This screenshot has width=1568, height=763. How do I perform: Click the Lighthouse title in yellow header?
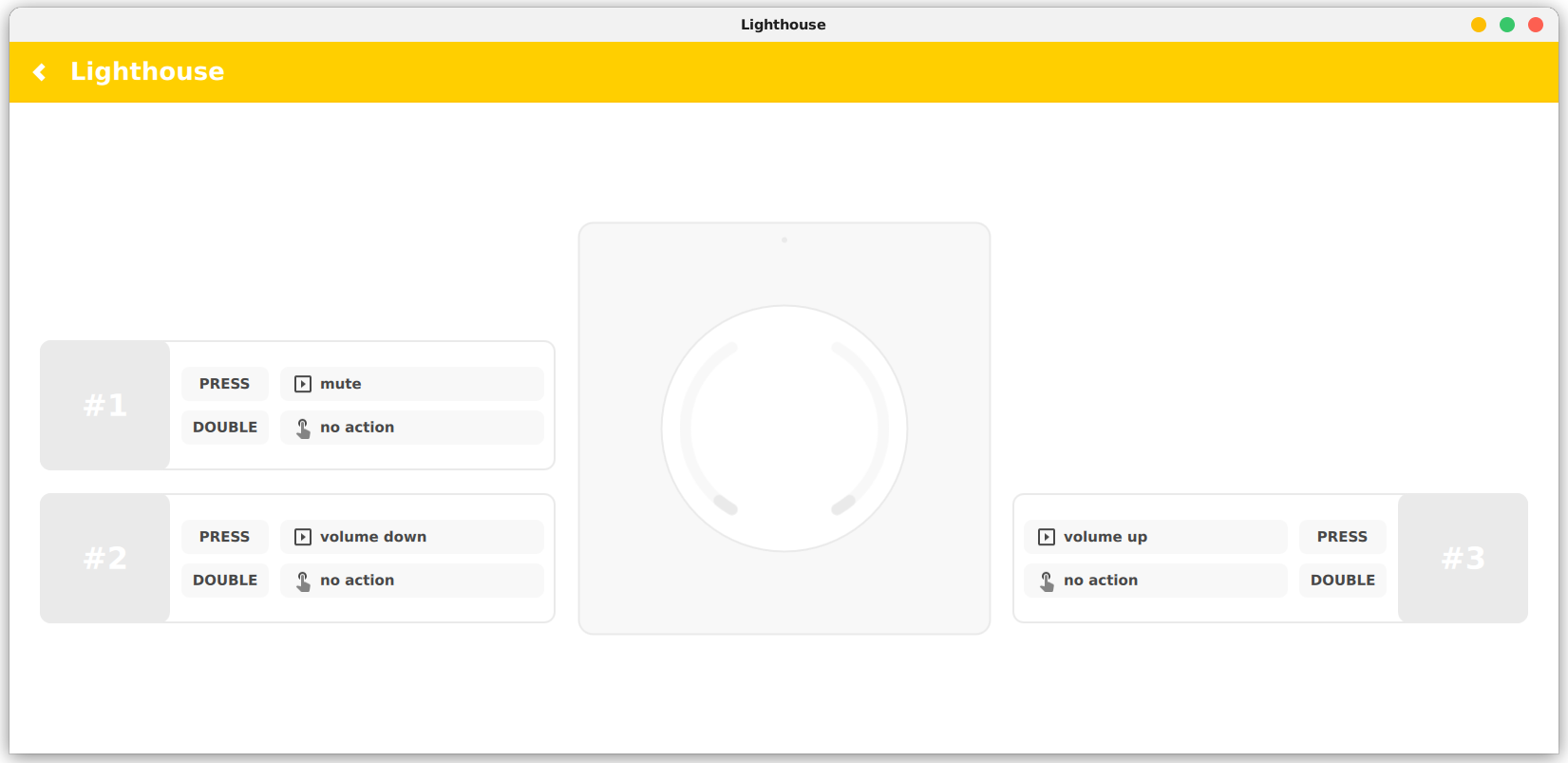pyautogui.click(x=147, y=71)
